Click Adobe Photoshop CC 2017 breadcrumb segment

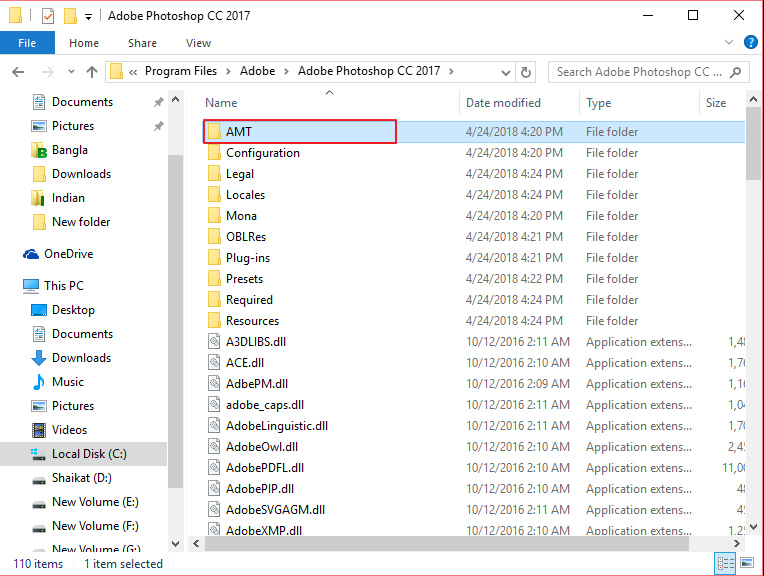tap(369, 71)
